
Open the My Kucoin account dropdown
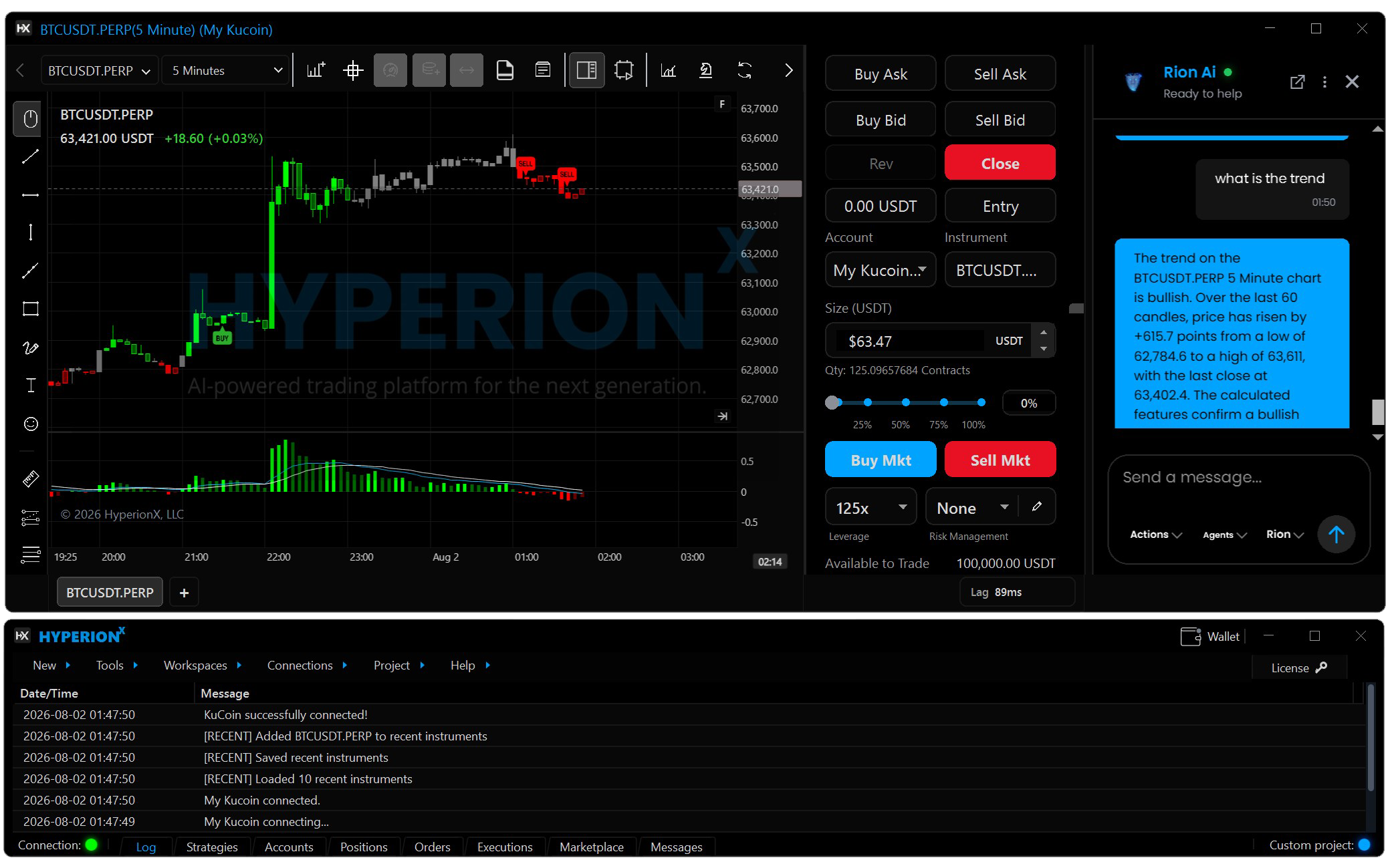[881, 270]
